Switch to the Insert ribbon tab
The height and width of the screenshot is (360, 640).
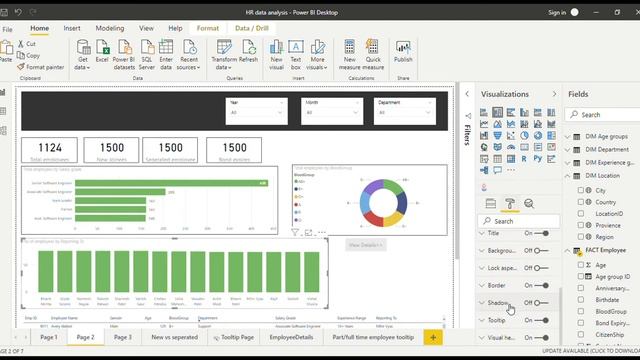72,28
